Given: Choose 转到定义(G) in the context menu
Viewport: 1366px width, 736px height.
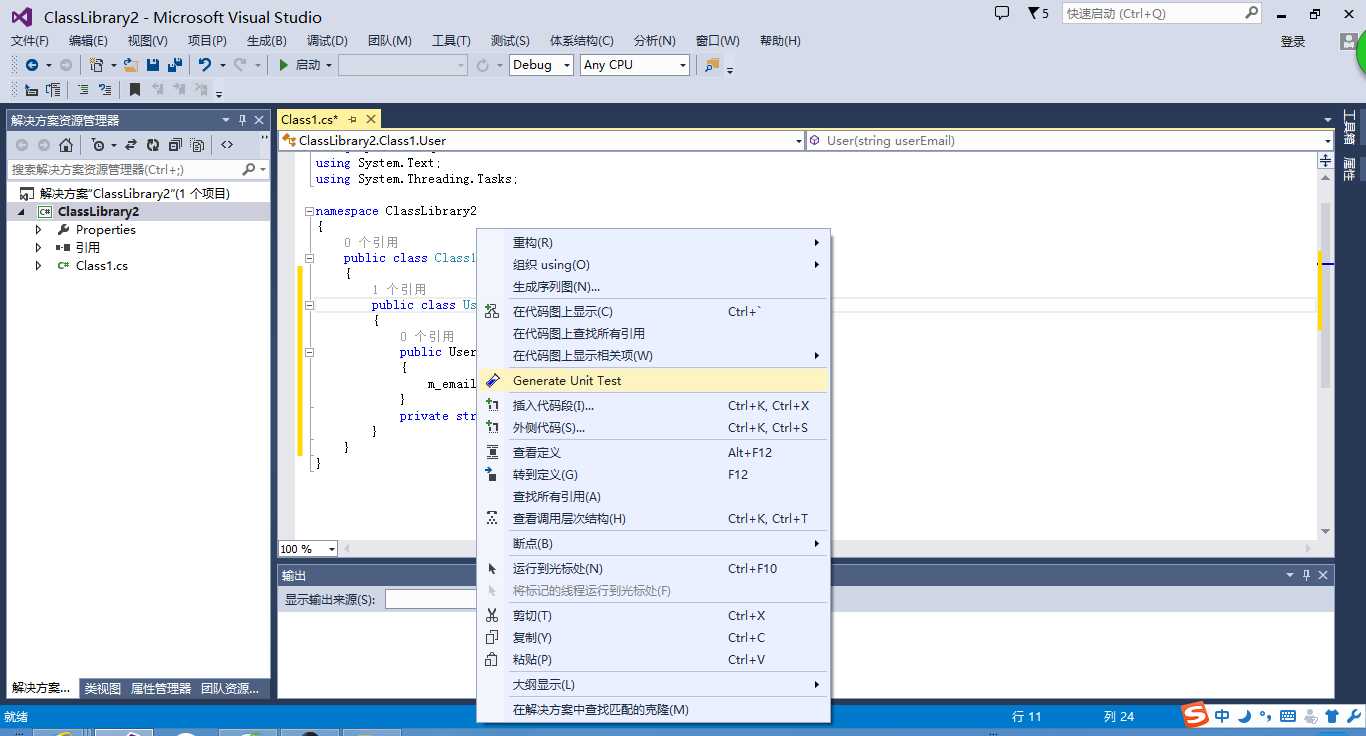Looking at the screenshot, I should coord(653,475).
